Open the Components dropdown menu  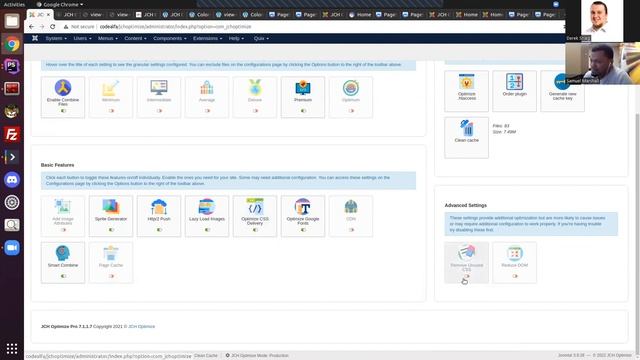(x=170, y=38)
